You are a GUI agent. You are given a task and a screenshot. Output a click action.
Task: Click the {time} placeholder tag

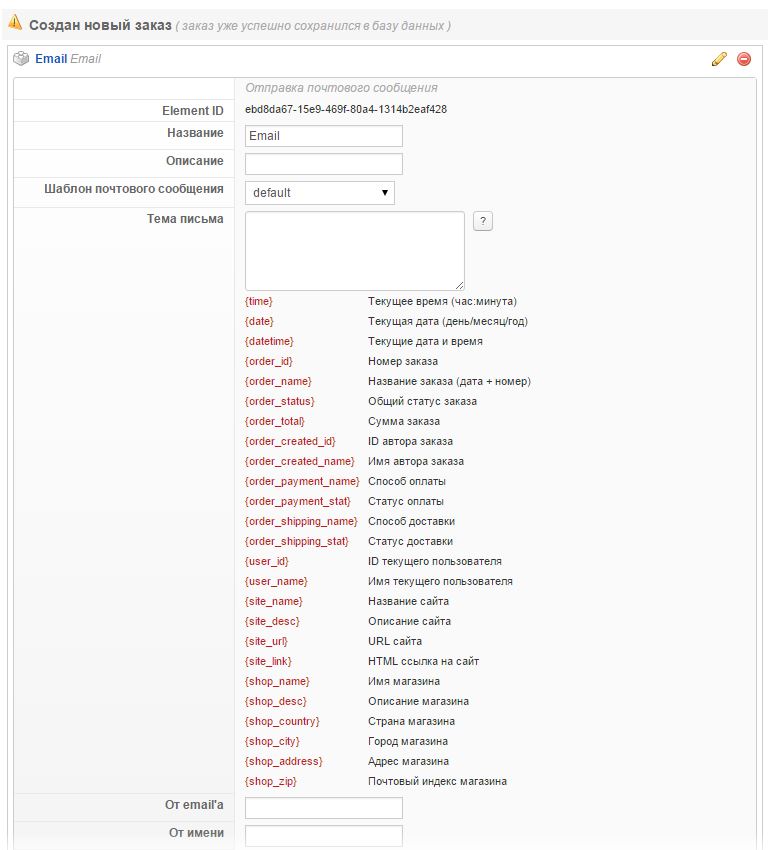coord(259,301)
